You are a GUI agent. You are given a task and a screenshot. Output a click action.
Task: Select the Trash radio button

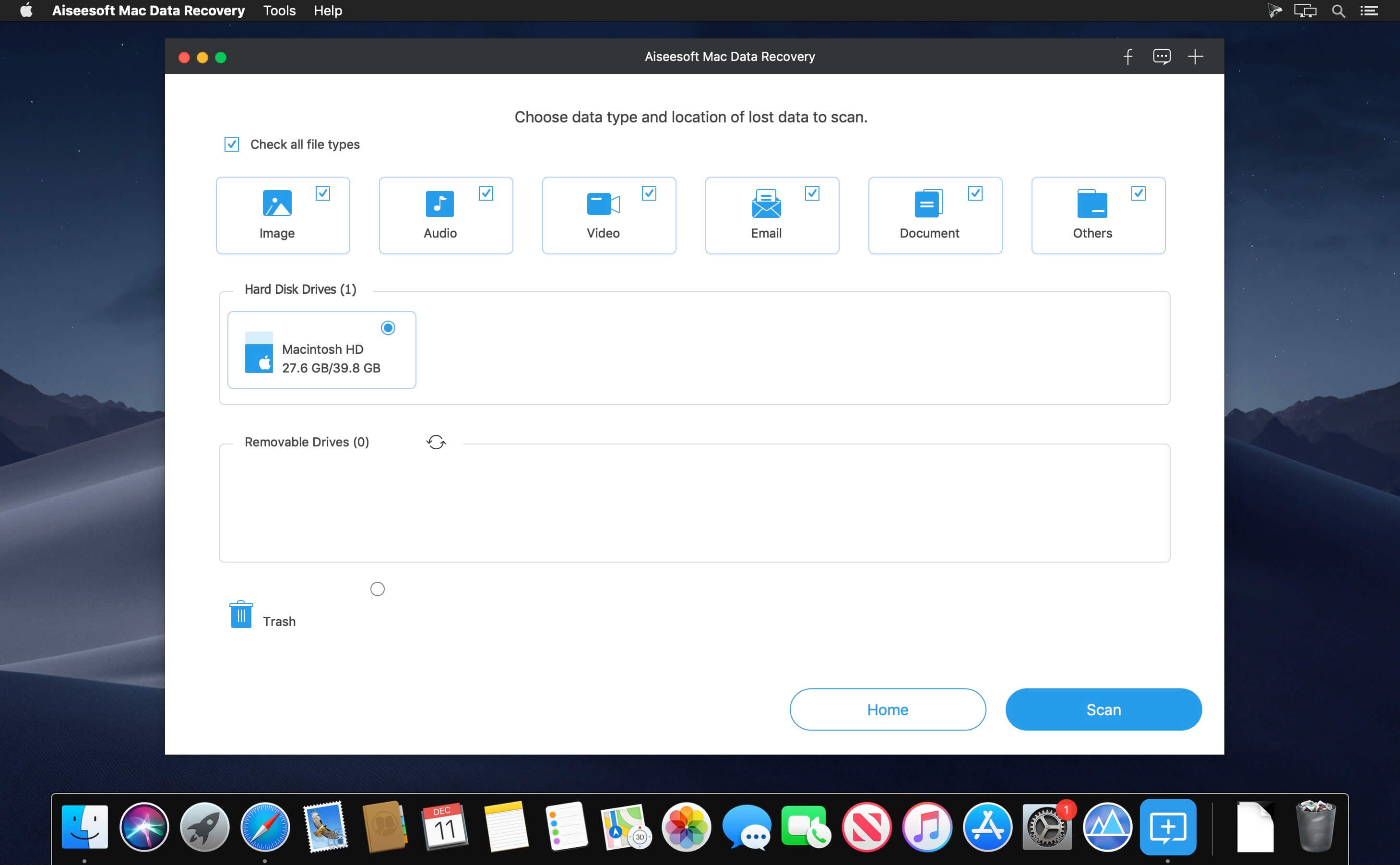tap(377, 589)
